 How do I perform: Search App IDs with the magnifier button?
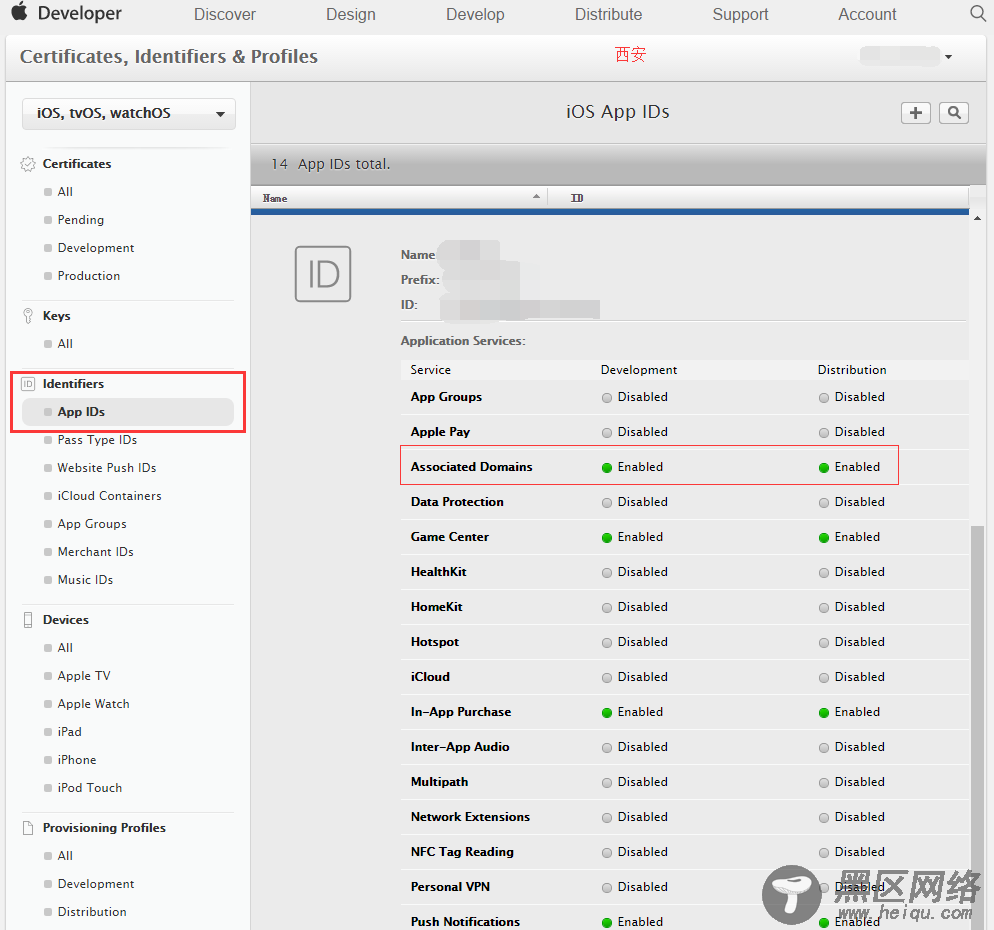point(953,113)
